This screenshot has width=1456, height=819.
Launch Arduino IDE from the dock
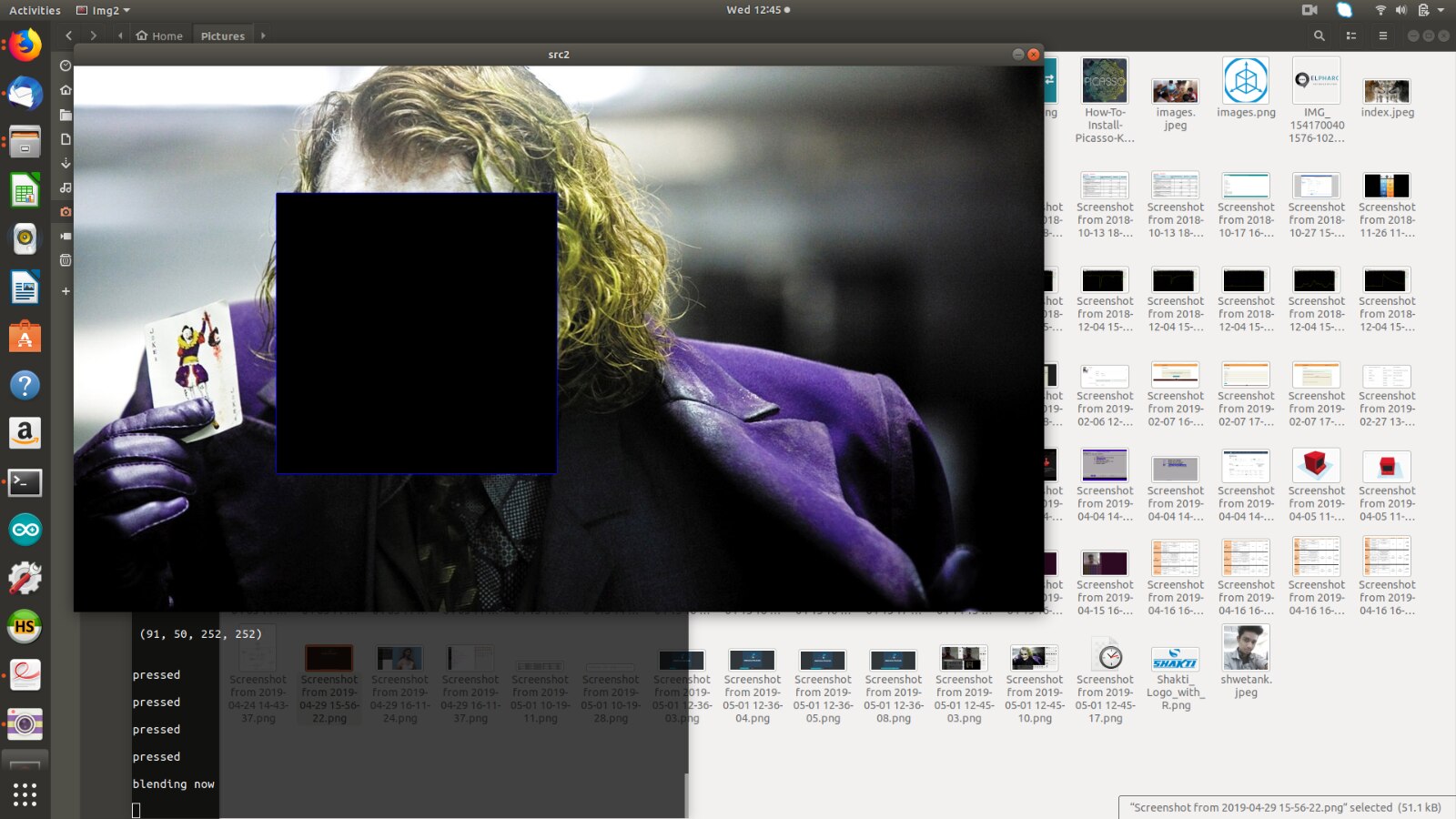[x=25, y=530]
